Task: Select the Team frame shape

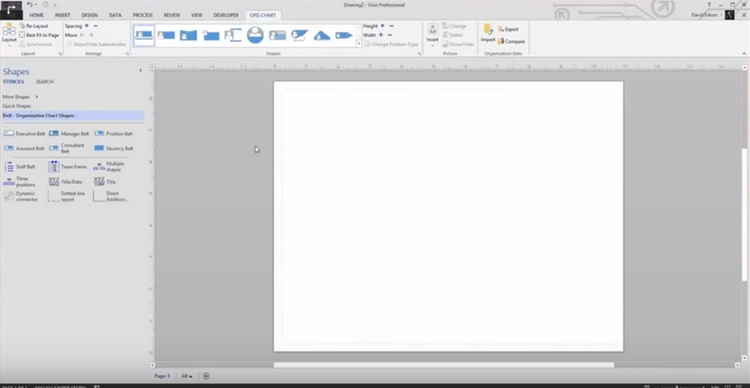Action: (68, 167)
